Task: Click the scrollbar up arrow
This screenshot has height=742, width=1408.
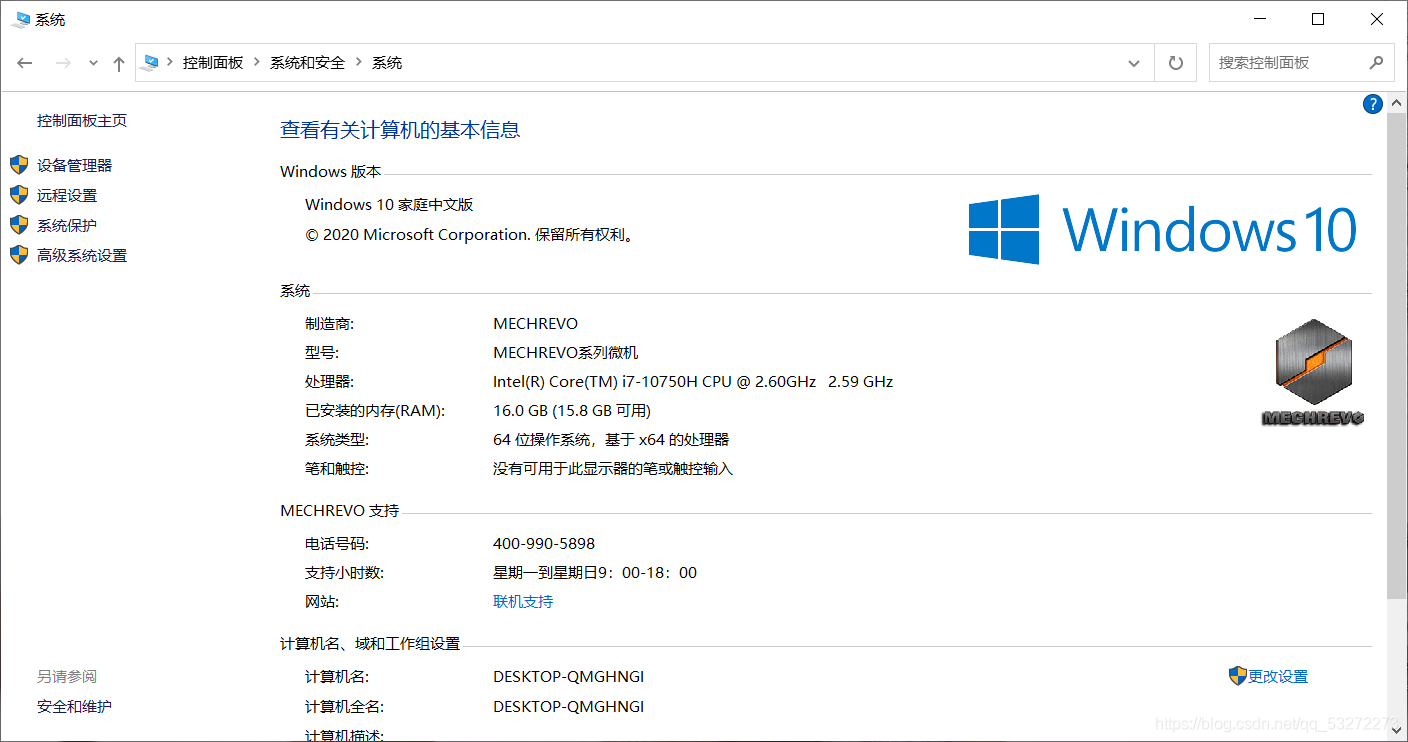Action: click(1397, 102)
